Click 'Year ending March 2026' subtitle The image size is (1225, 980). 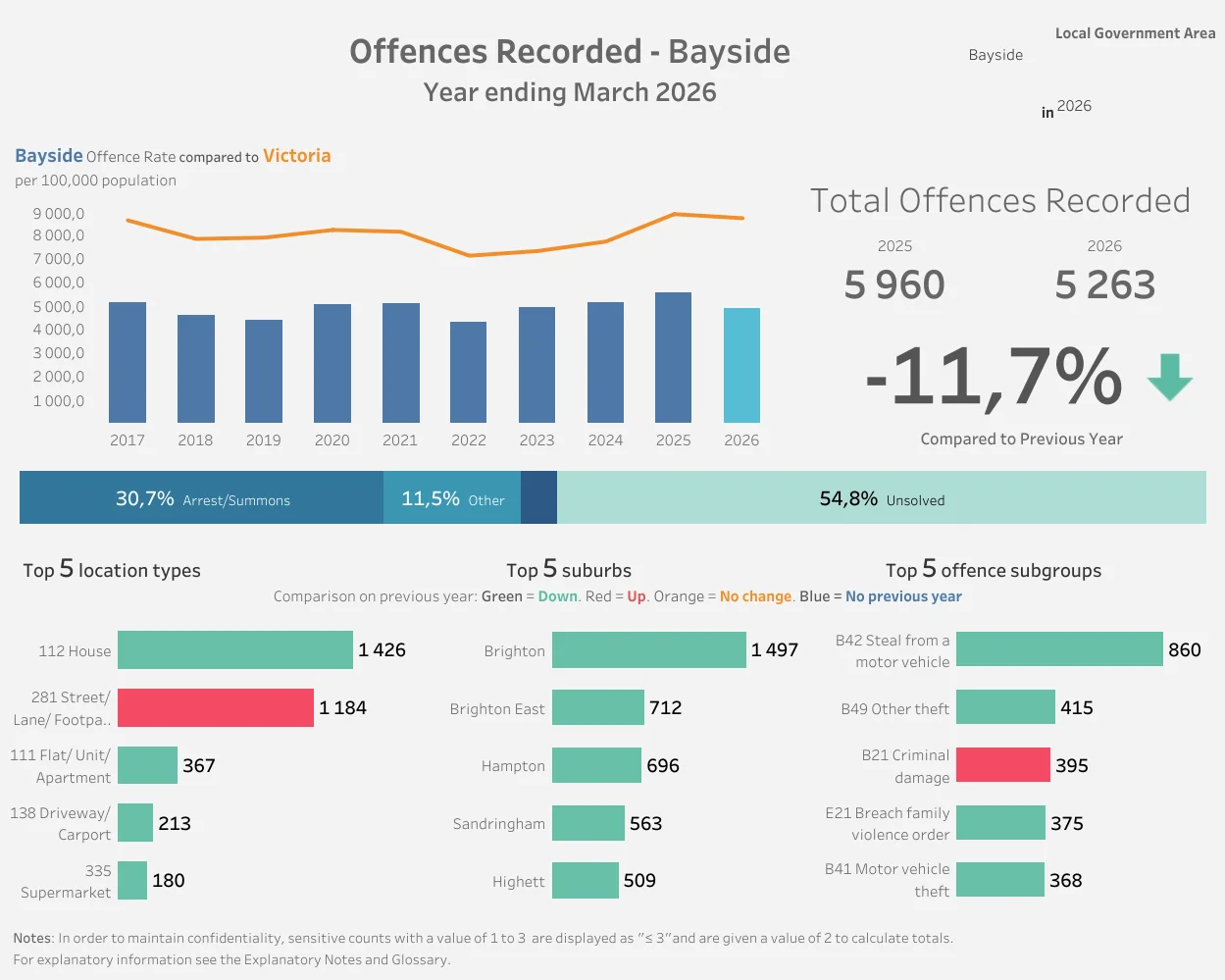pos(570,92)
